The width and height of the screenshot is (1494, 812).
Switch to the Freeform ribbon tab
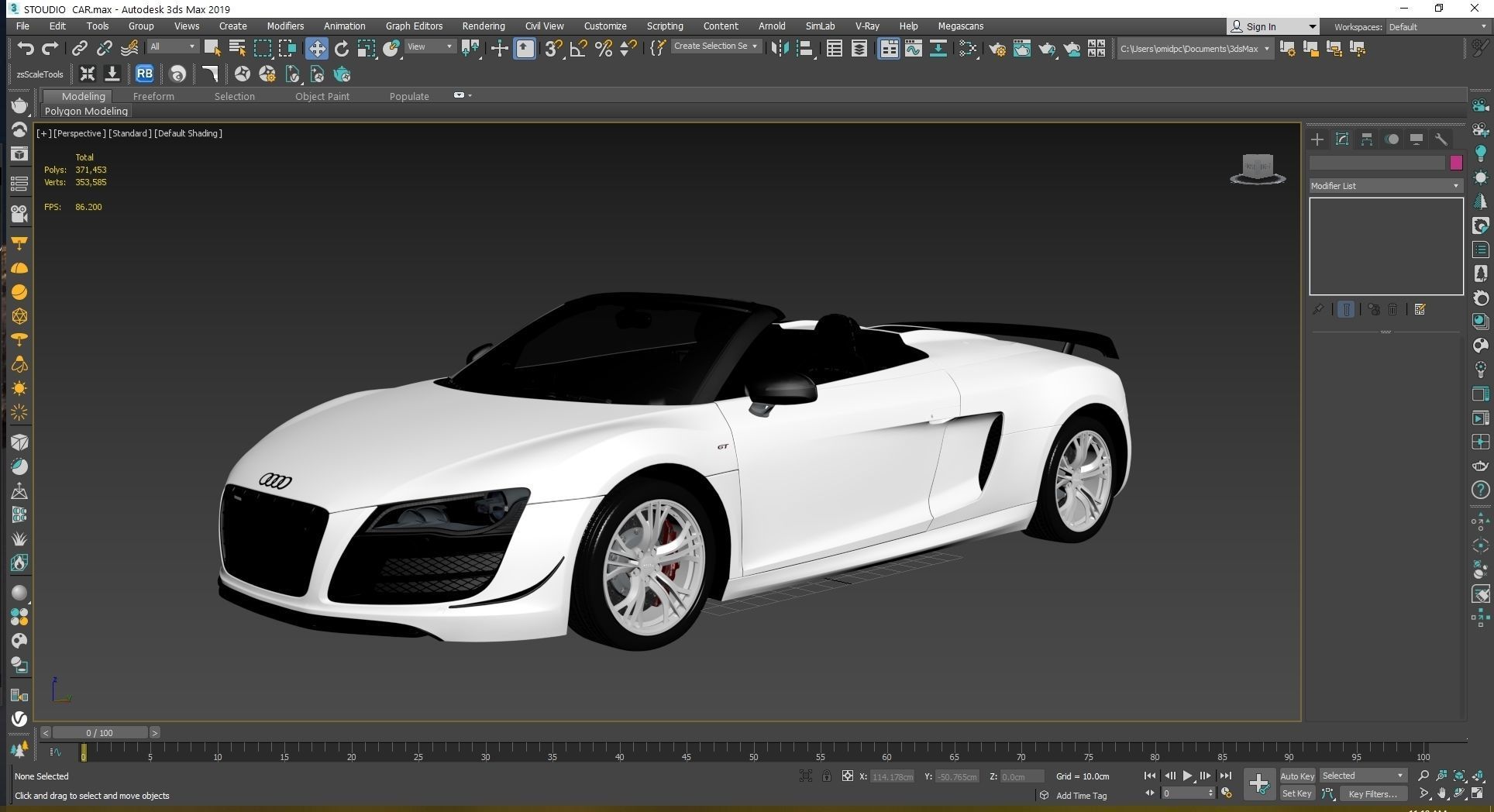pyautogui.click(x=153, y=96)
